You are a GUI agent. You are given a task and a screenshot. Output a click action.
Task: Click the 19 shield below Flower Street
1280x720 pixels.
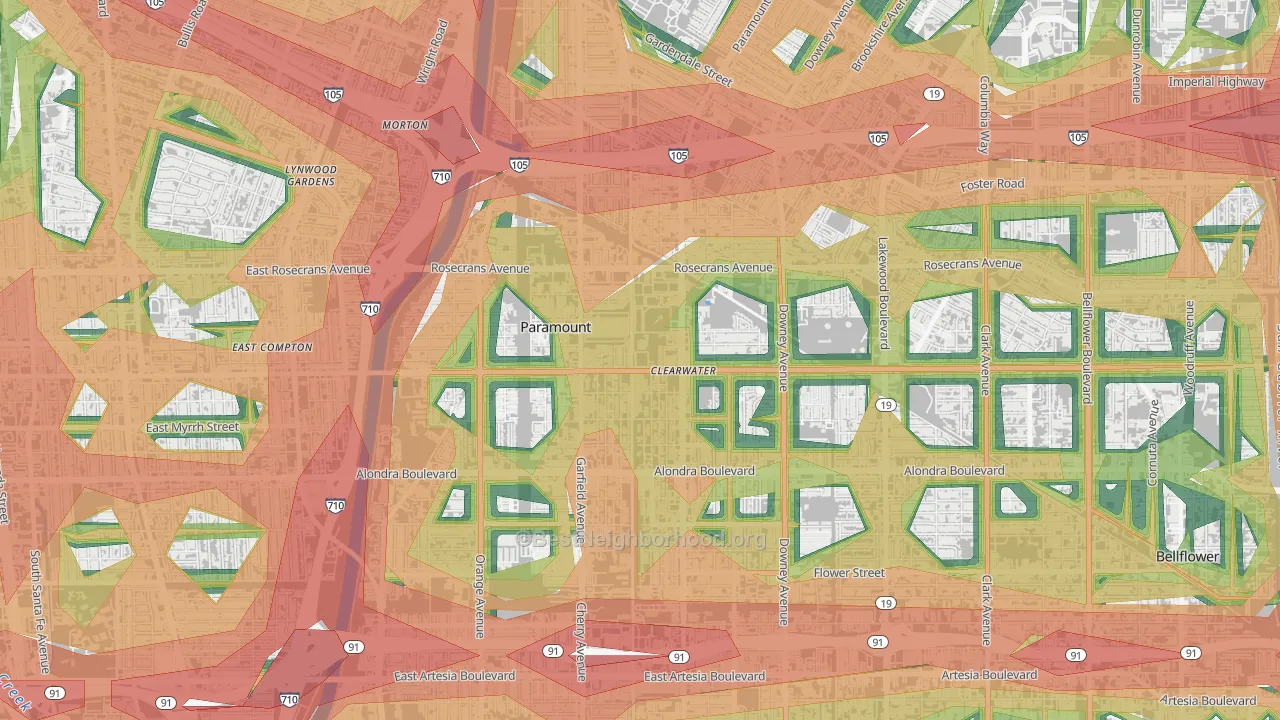coord(885,603)
